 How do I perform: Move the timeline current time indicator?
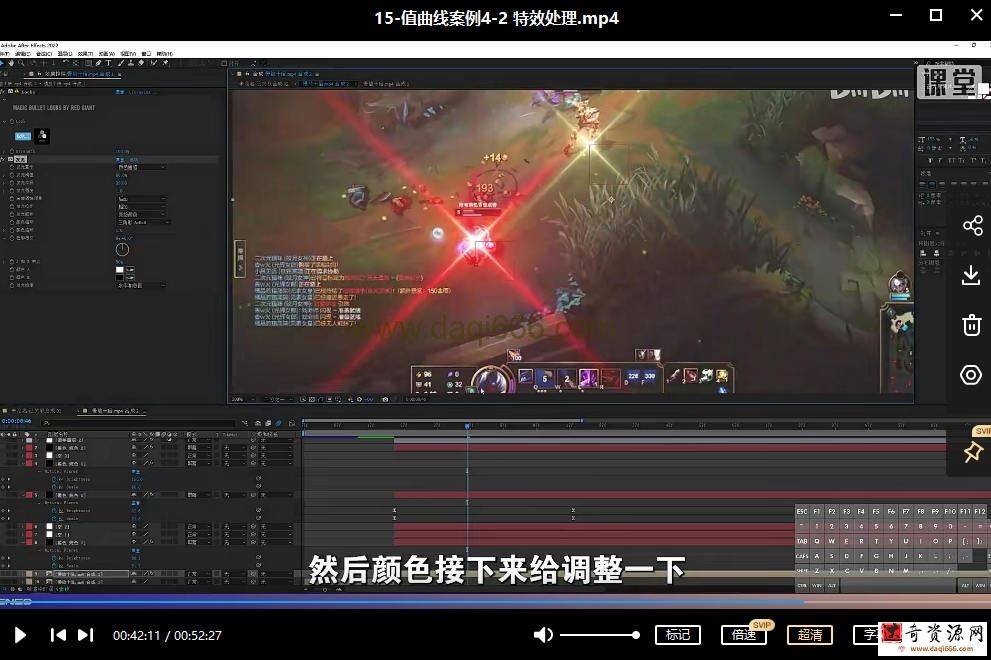[x=468, y=427]
